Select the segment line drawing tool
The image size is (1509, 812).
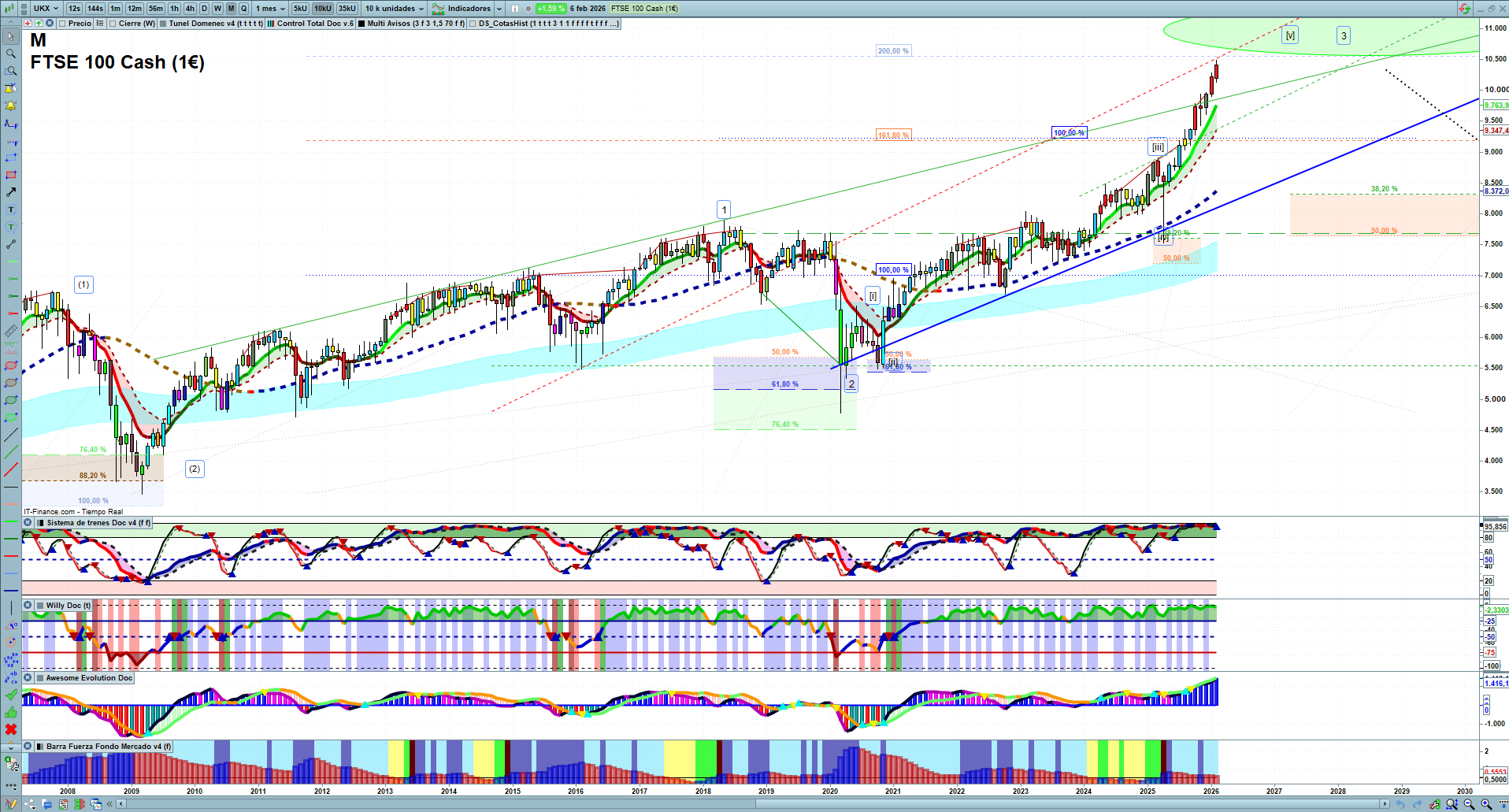[11, 244]
